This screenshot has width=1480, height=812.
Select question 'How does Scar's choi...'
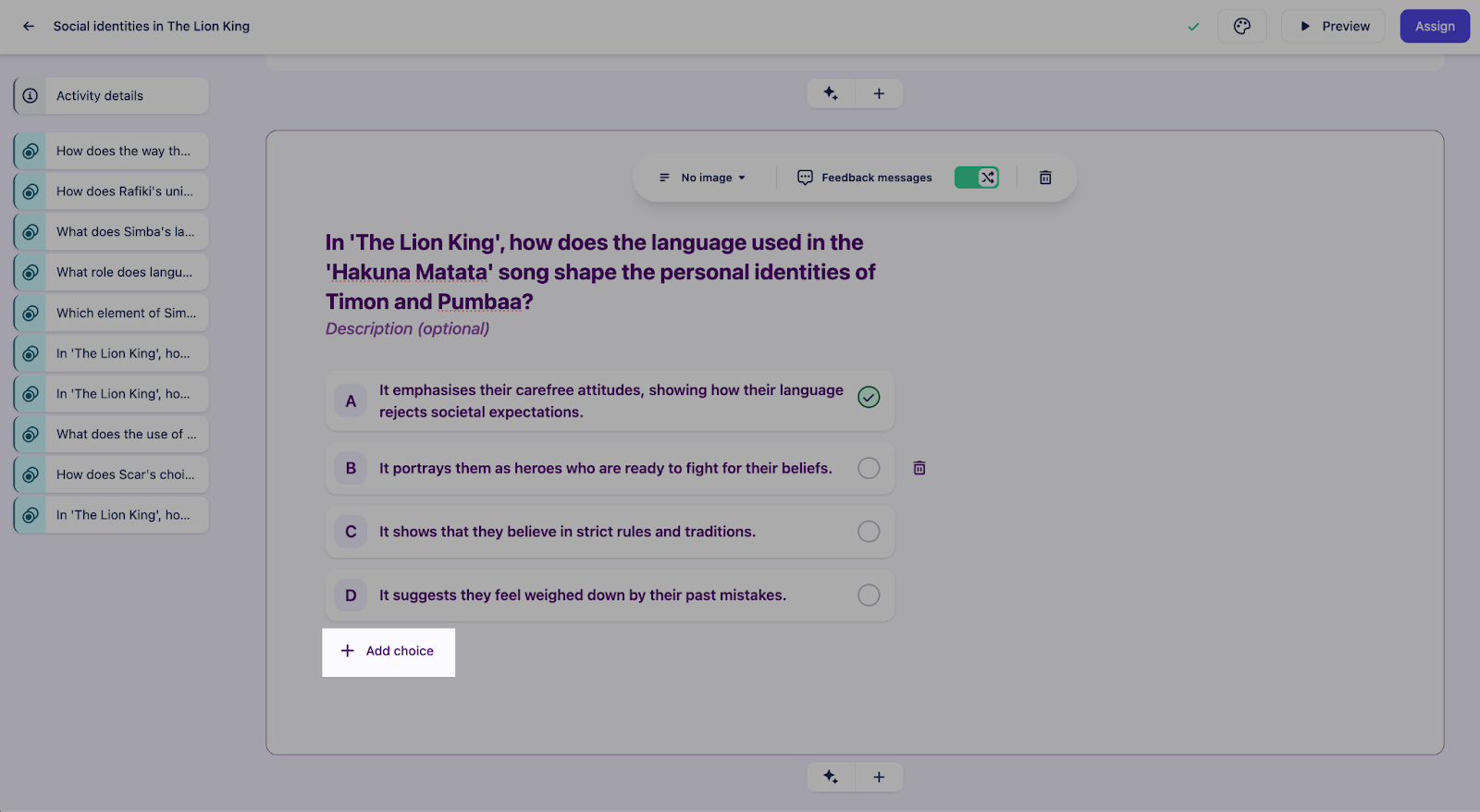point(111,474)
